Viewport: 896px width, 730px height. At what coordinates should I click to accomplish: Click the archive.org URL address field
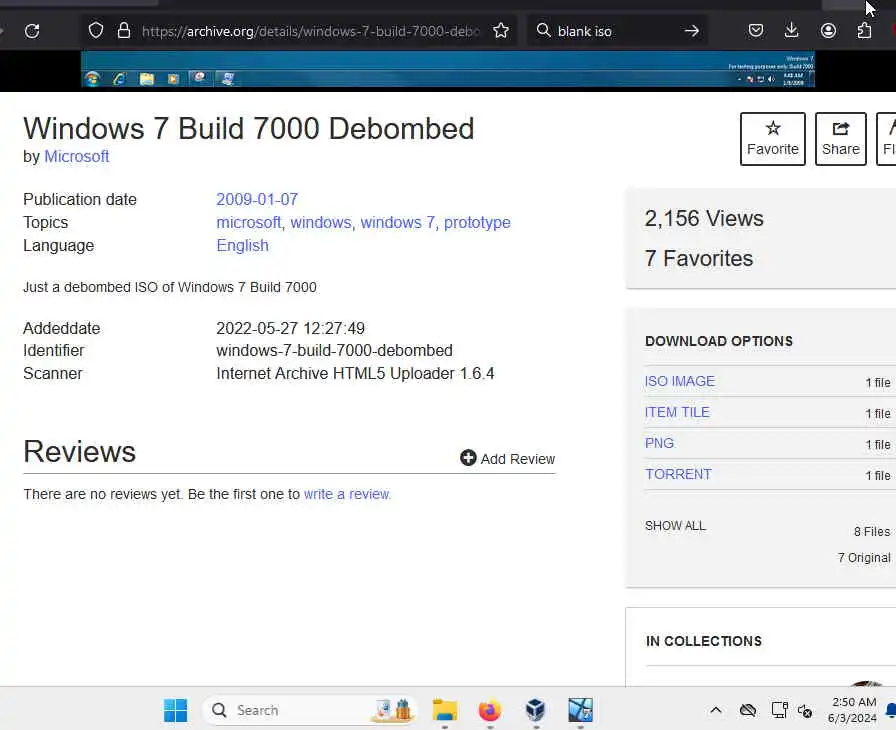coord(311,31)
